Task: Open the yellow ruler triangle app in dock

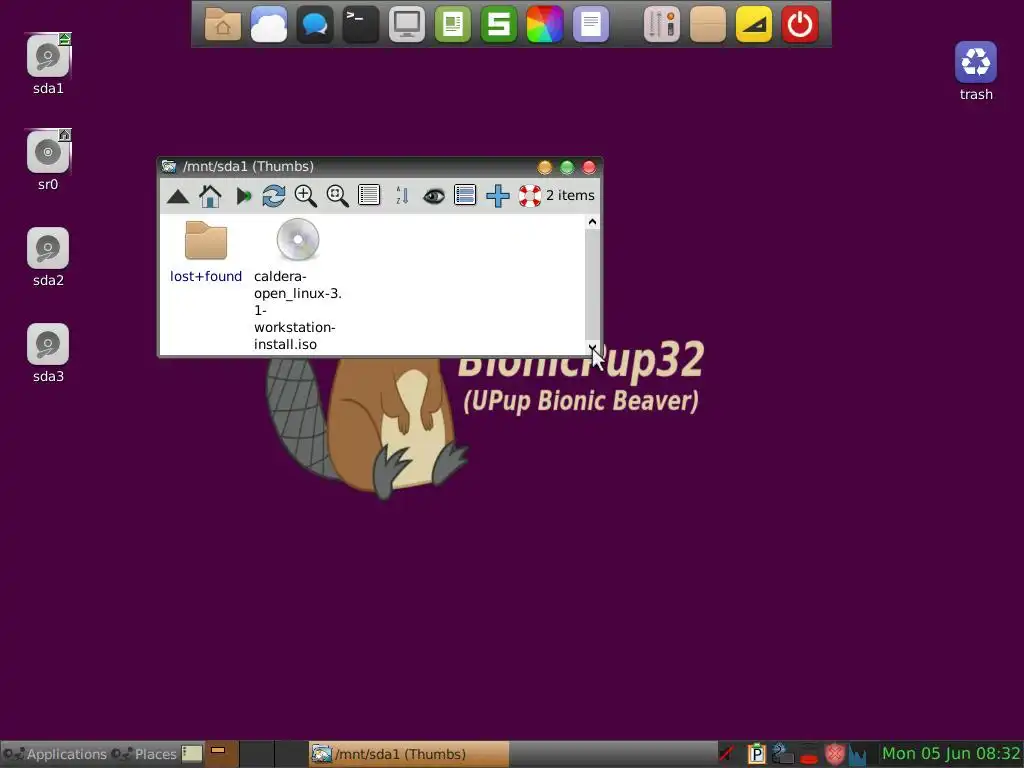Action: coord(754,25)
